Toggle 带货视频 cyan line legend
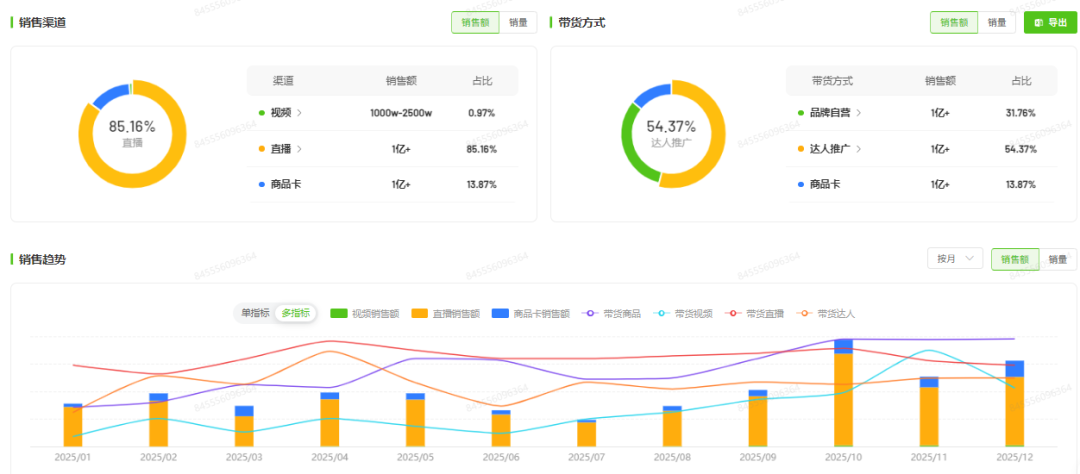Image resolution: width=1080 pixels, height=474 pixels. point(662,313)
